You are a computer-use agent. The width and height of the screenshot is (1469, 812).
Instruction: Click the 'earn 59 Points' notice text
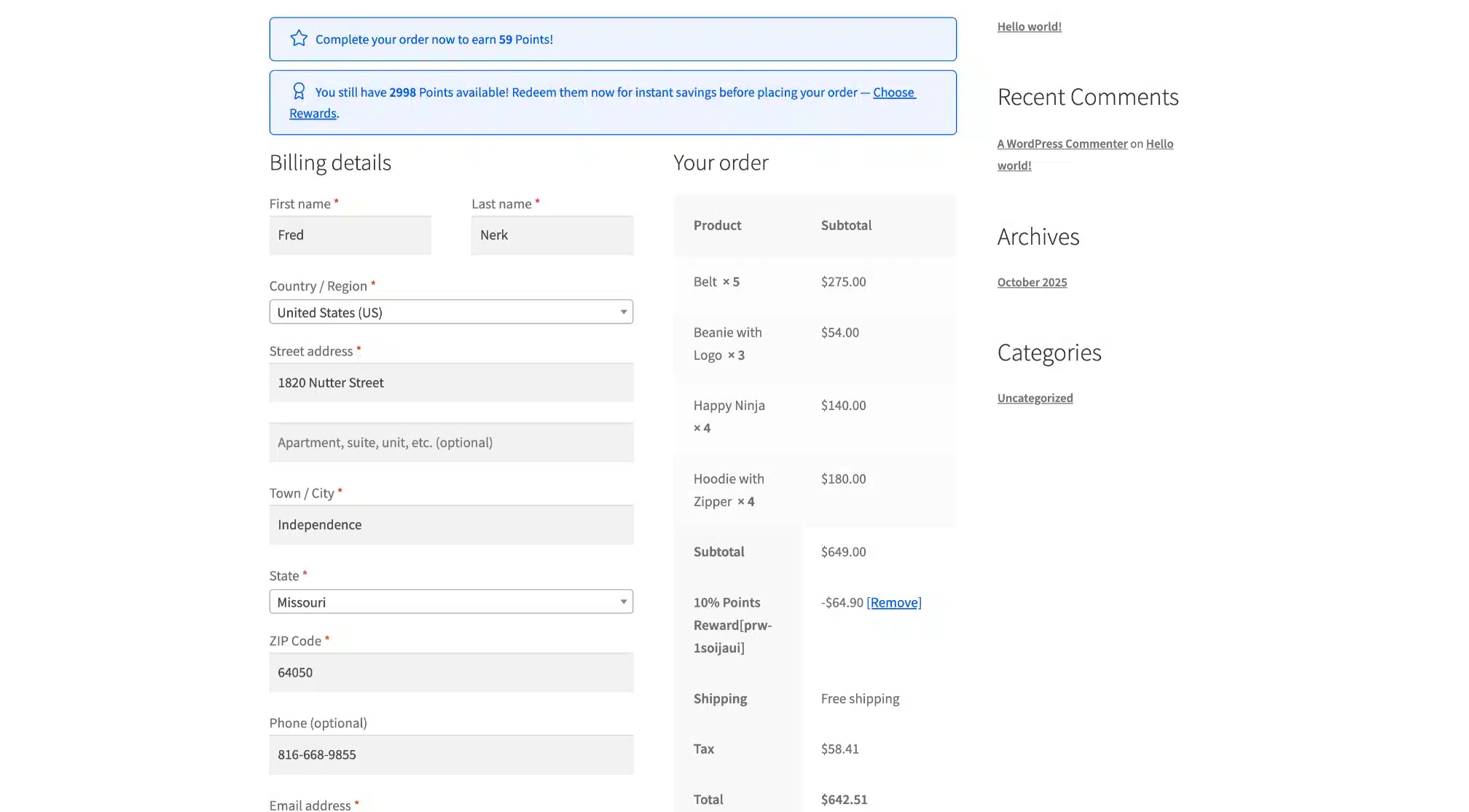434,39
